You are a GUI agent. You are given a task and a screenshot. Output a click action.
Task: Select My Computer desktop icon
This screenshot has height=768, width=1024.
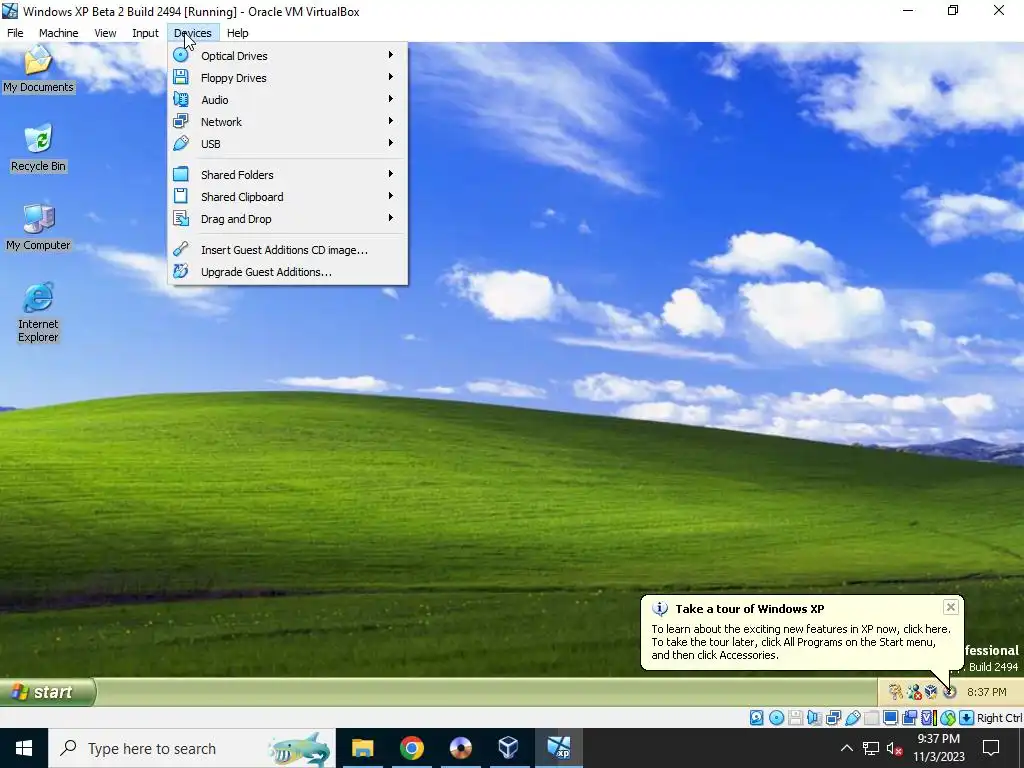(38, 227)
